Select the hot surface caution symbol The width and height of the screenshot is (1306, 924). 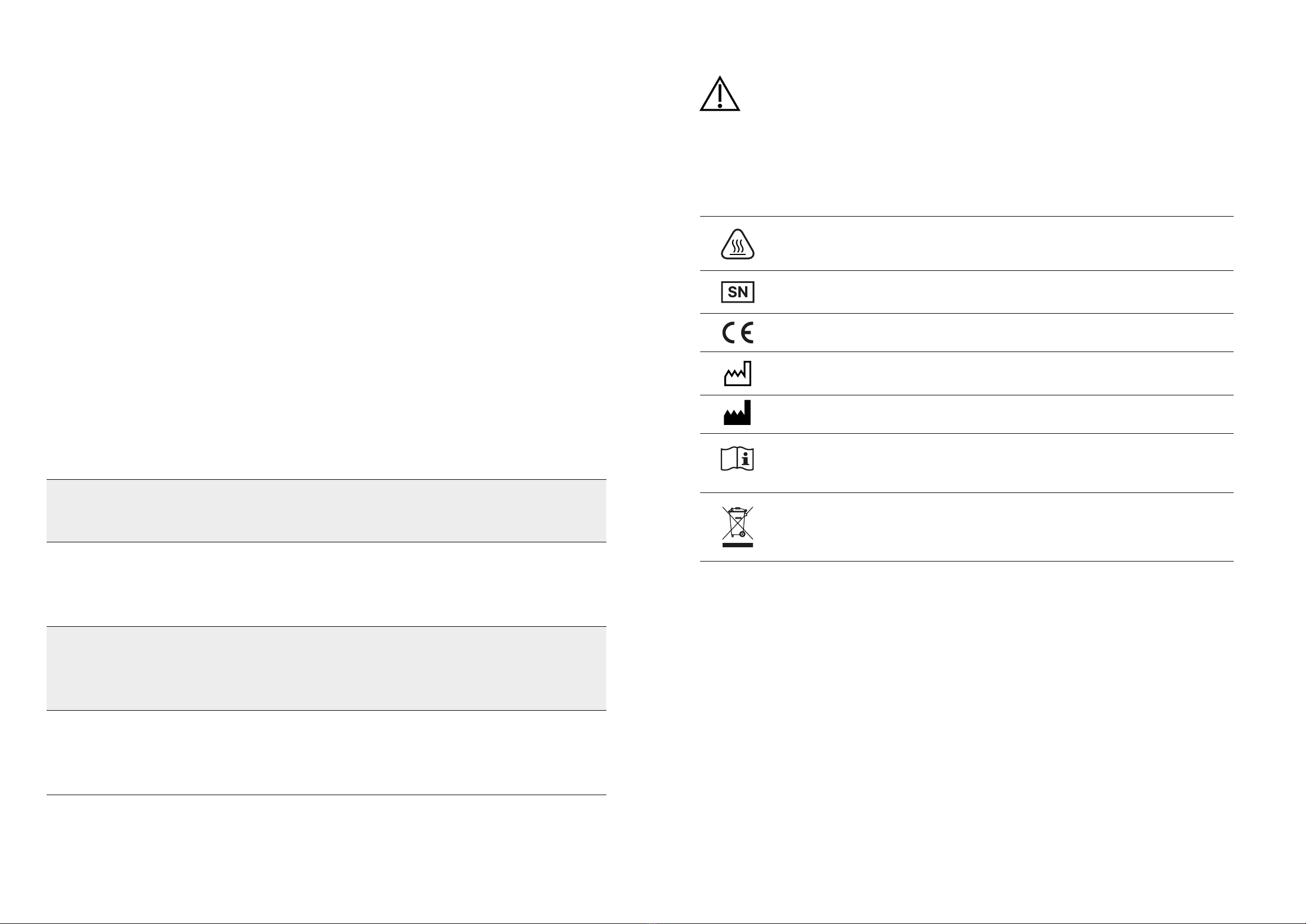click(738, 244)
